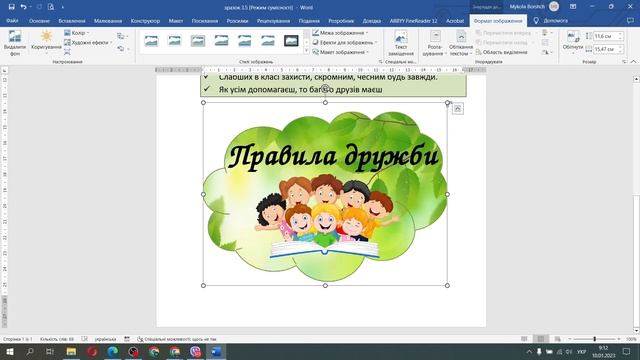Undo the last action
The image size is (640, 360).
[x=23, y=7]
